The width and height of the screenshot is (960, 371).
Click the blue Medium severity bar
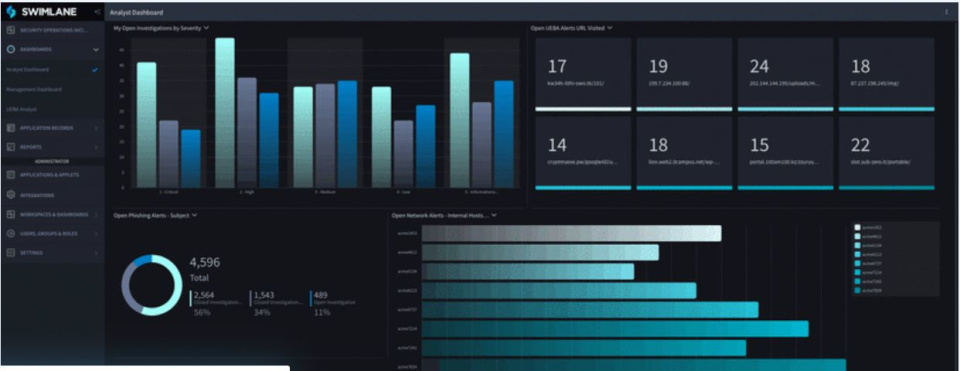pos(347,134)
